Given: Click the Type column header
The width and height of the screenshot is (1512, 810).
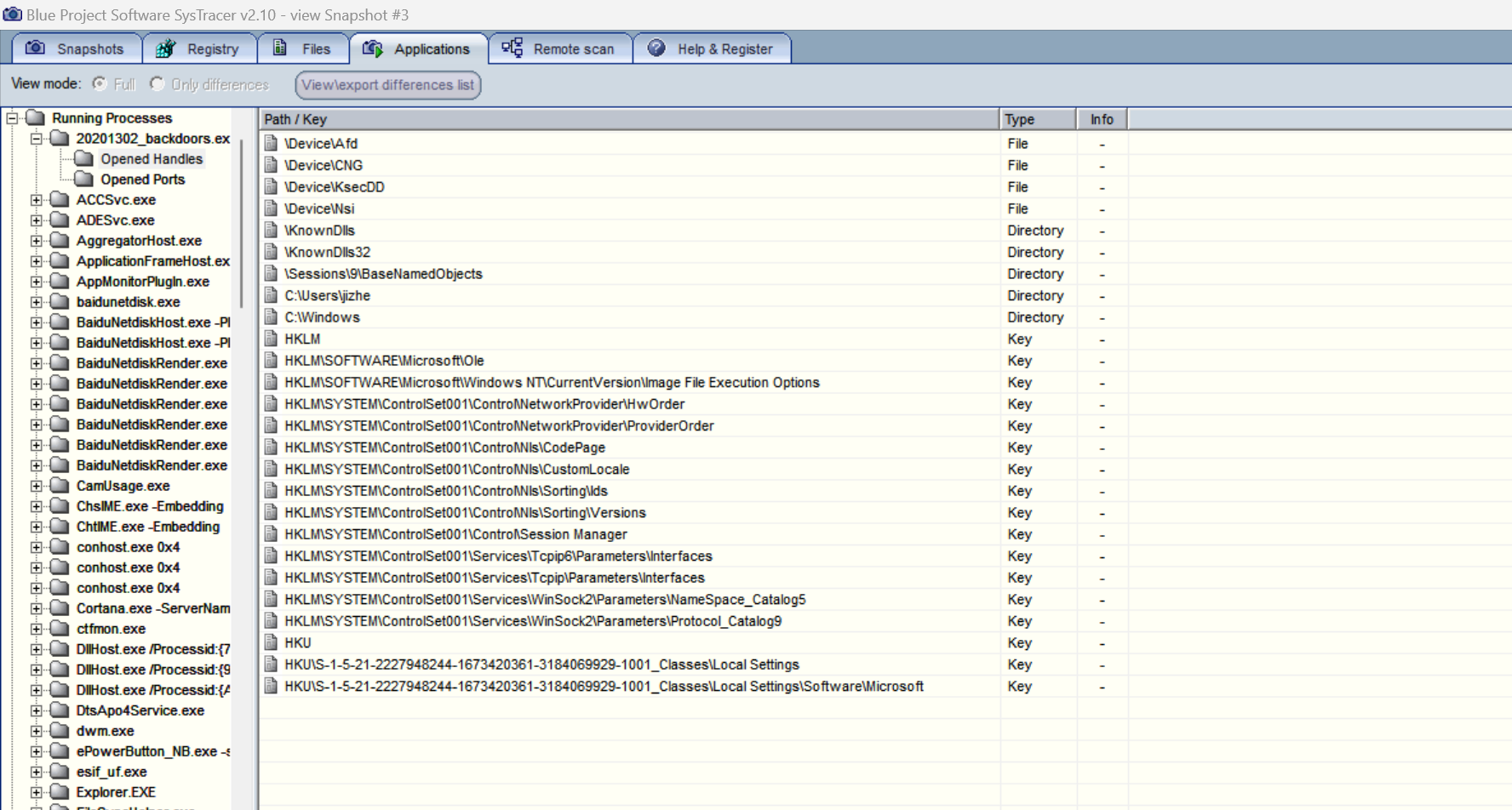Looking at the screenshot, I should tap(1038, 119).
